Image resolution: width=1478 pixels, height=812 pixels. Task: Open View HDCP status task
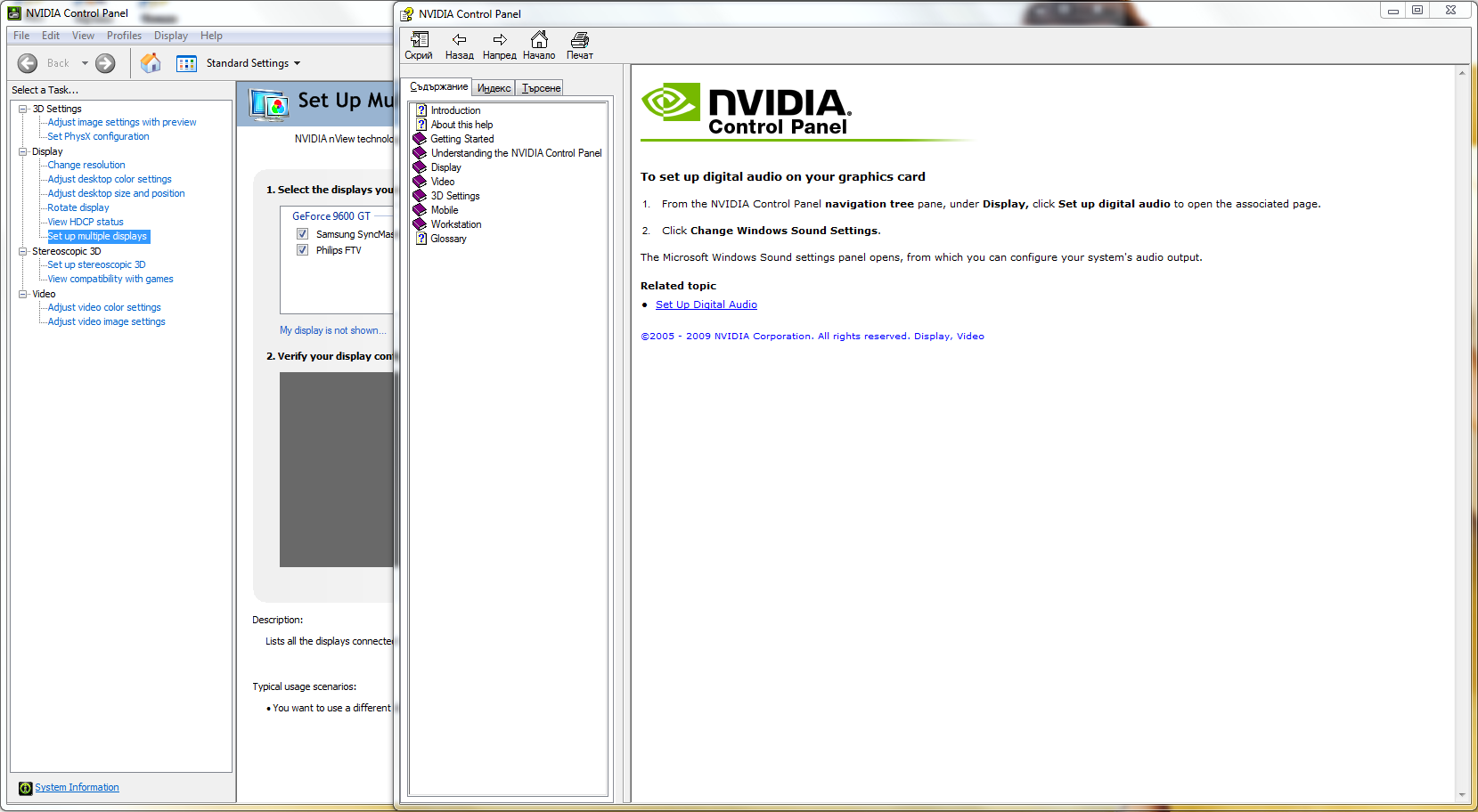(86, 222)
